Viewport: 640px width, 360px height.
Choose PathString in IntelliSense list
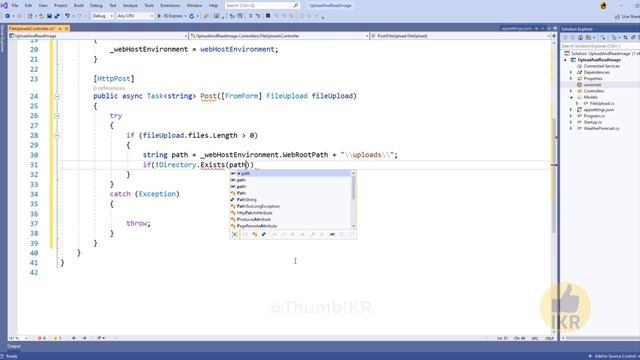click(x=247, y=200)
